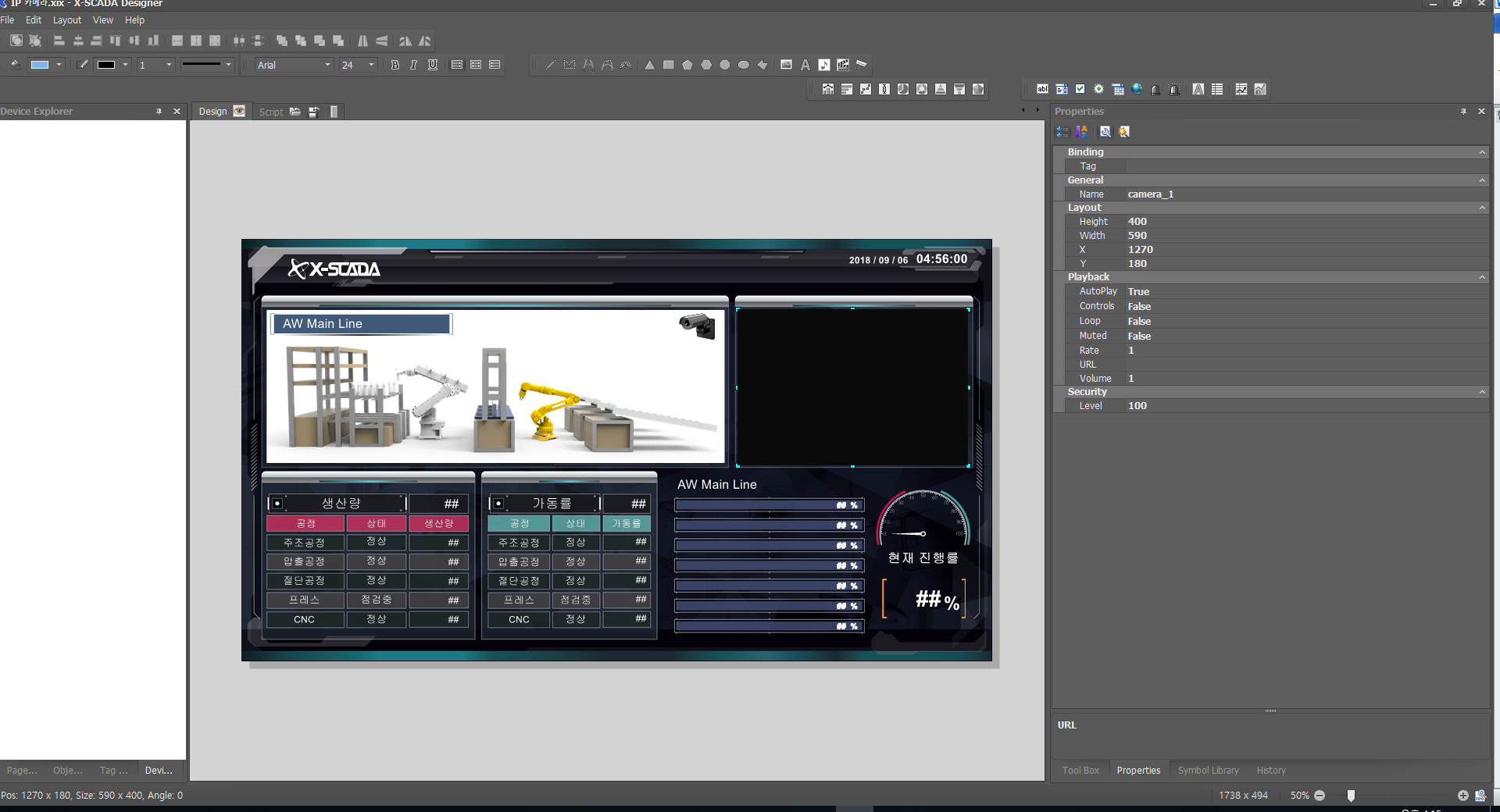Open the fill color dropdown arrow
The width and height of the screenshot is (1500, 812).
click(59, 65)
